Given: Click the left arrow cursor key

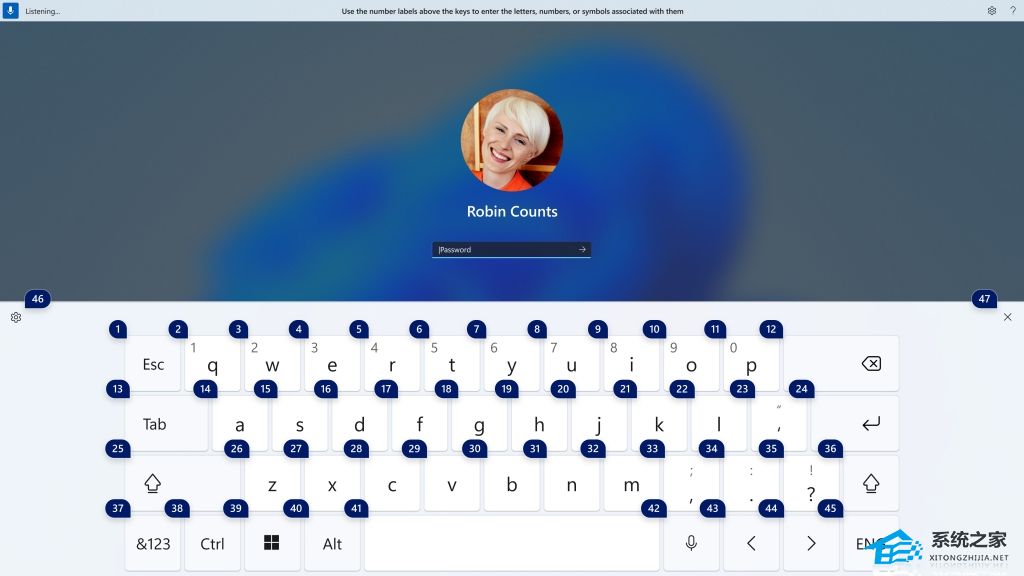Looking at the screenshot, I should (751, 543).
